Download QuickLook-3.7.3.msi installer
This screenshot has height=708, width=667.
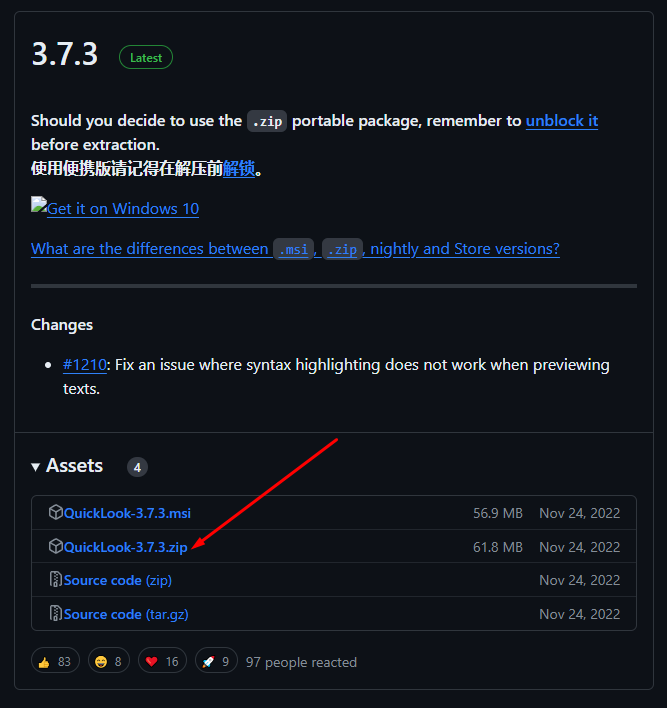click(127, 513)
